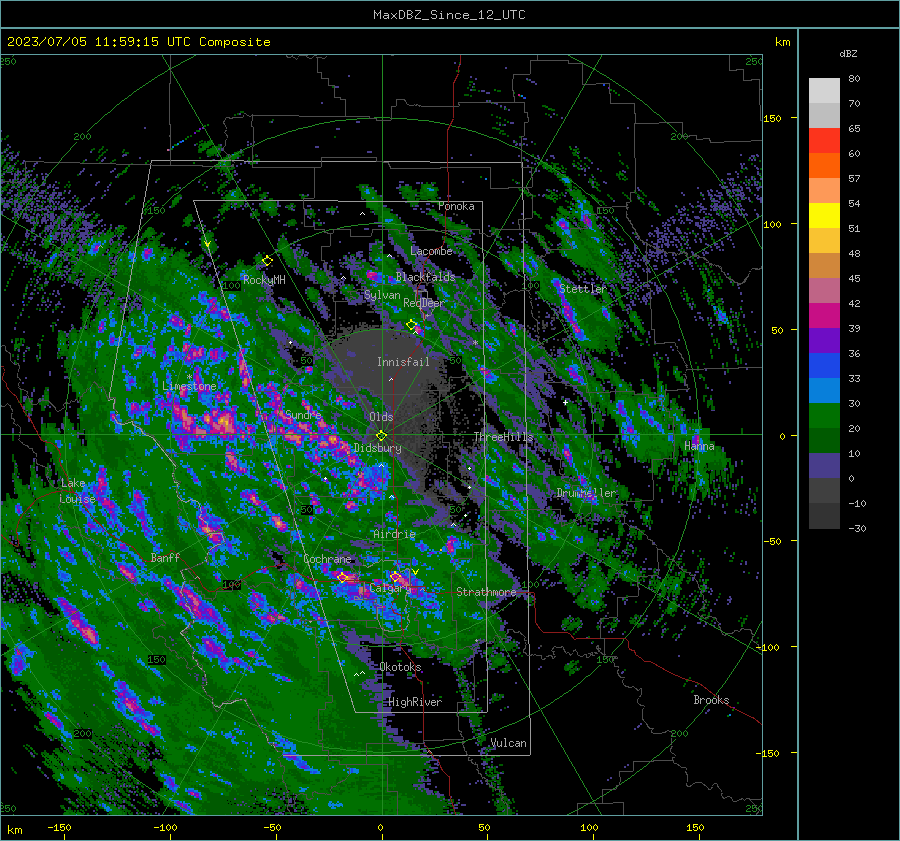Screen dimensions: 900x841
Task: Click the Banff label
Action: coord(165,557)
